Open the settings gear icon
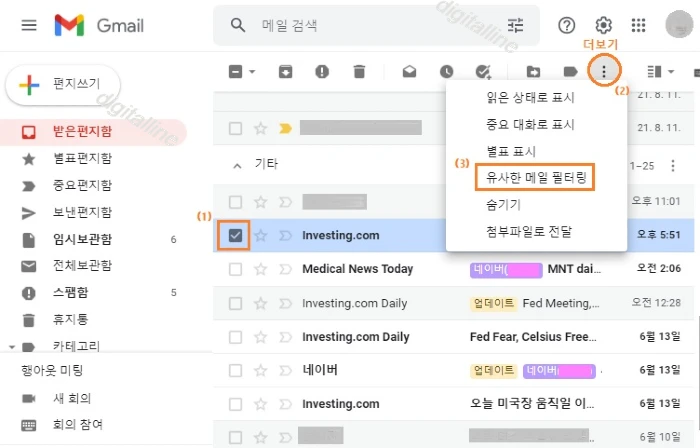 coord(603,25)
